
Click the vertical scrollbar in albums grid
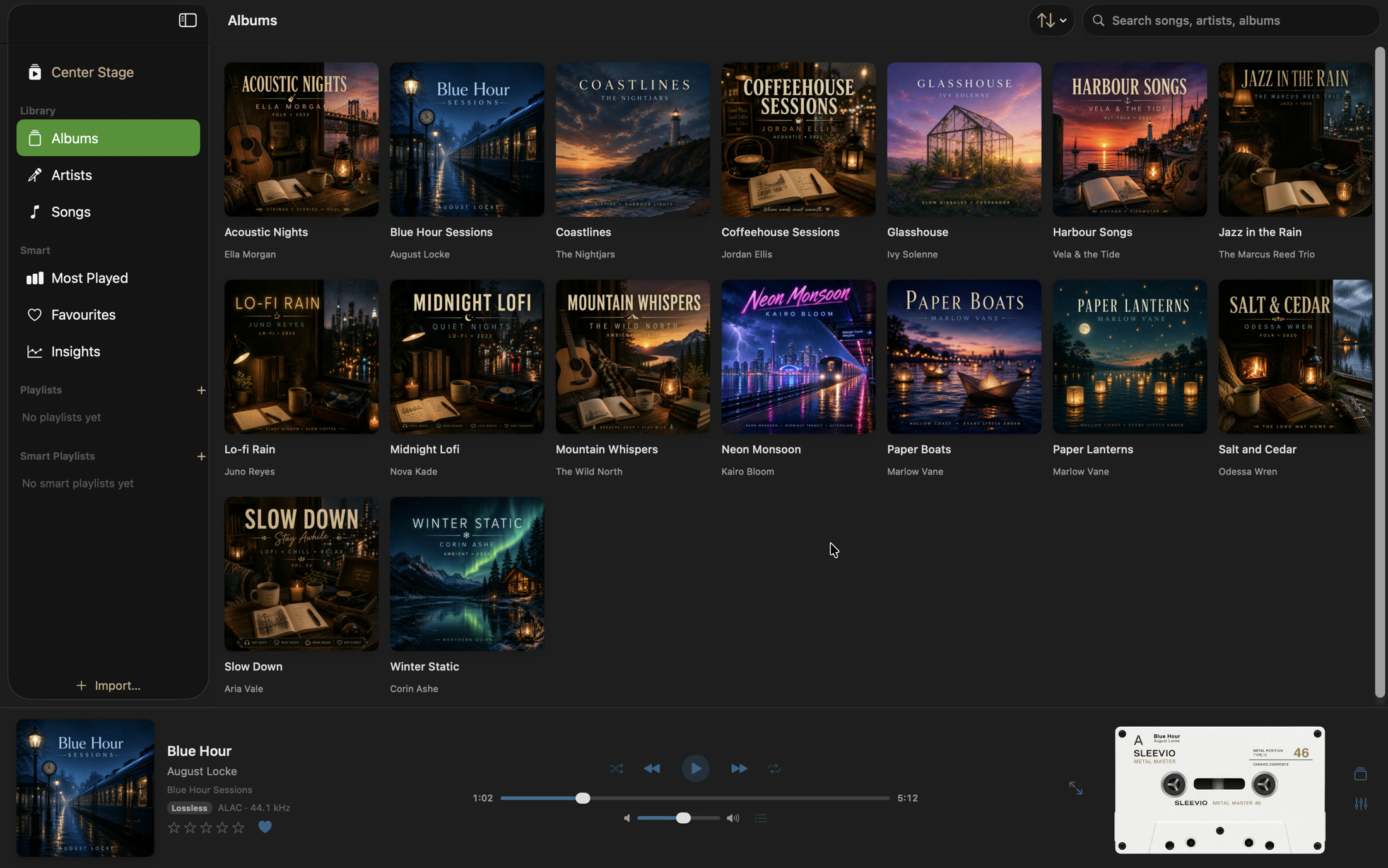1380,372
